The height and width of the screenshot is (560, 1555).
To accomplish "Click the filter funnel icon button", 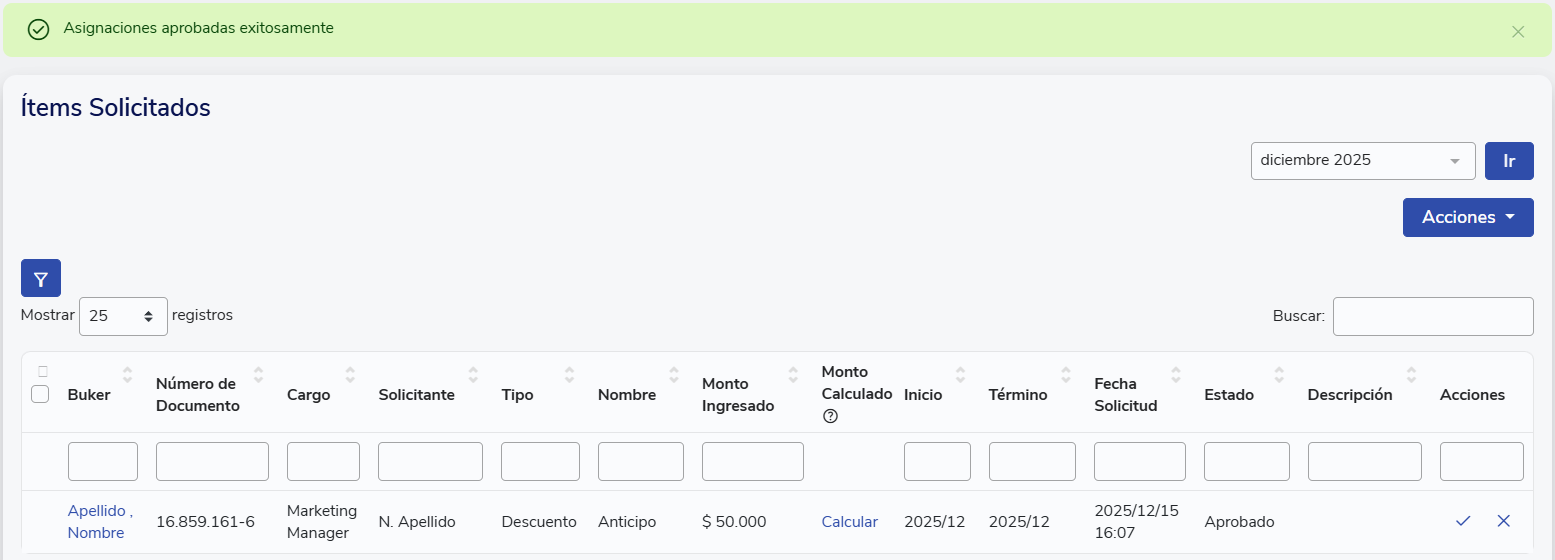I will [41, 278].
